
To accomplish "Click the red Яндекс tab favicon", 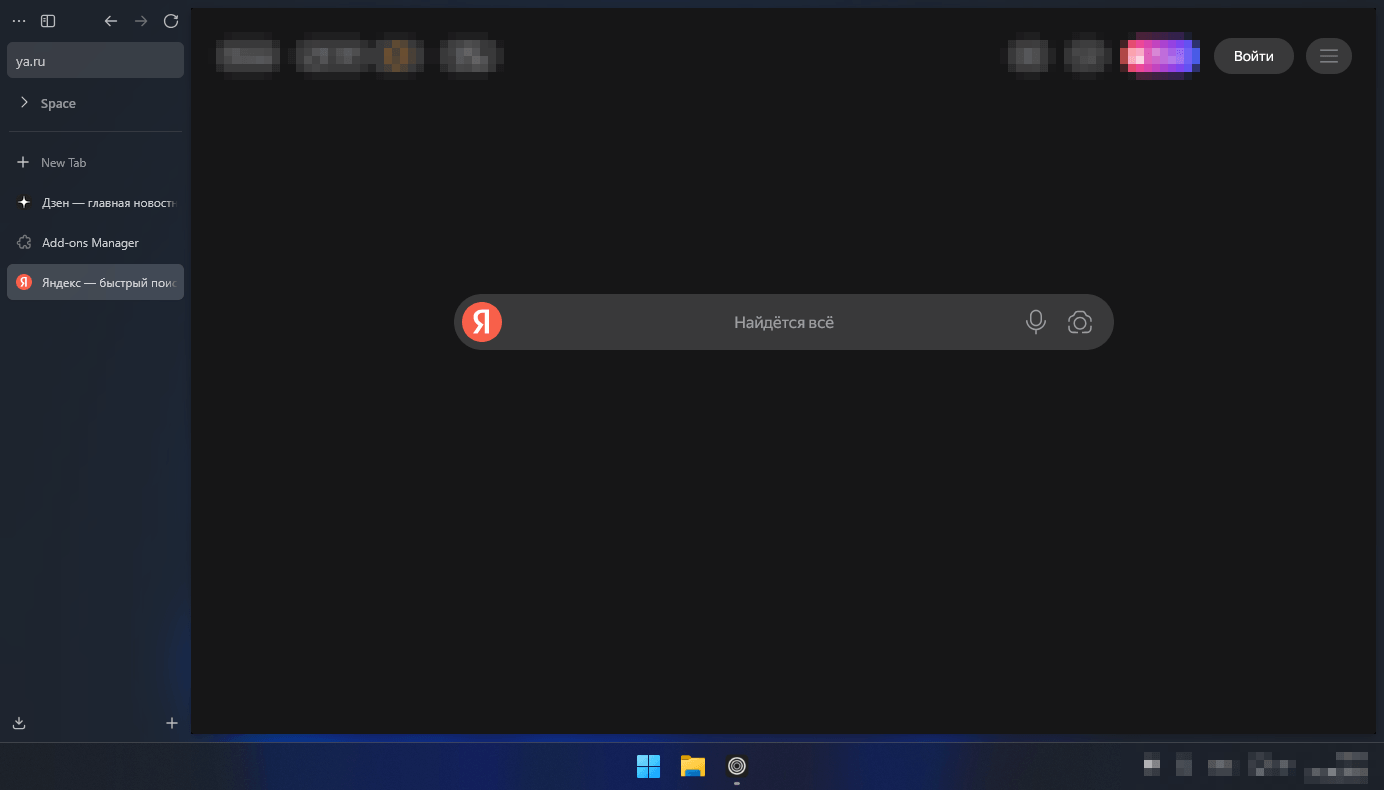I will [x=24, y=282].
